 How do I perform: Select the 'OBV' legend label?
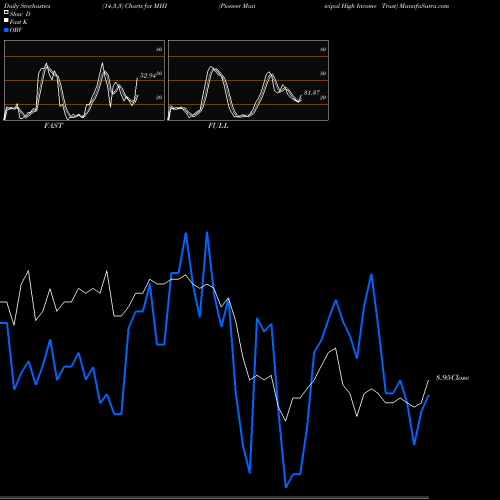point(16,30)
